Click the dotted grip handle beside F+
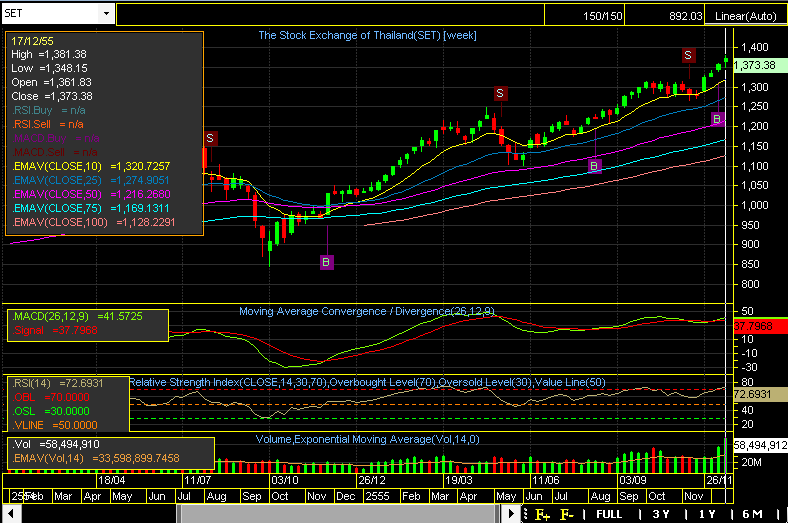788x523 pixels. click(526, 514)
